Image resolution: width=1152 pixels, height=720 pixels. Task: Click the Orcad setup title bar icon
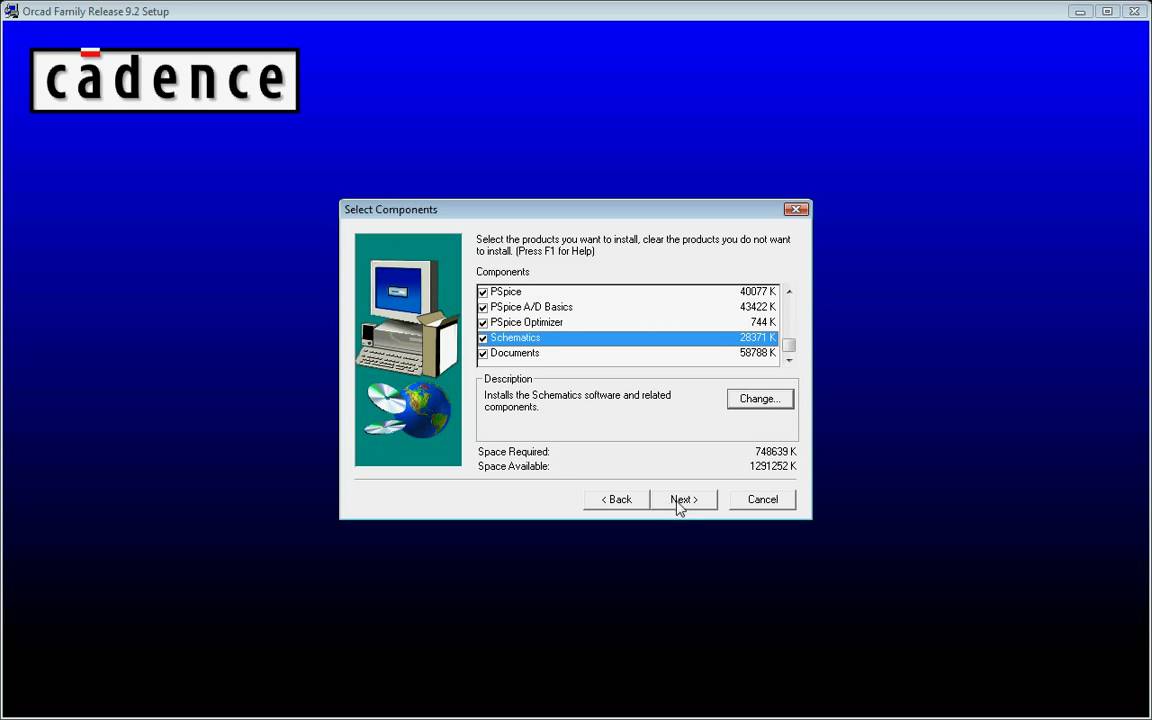tap(11, 11)
